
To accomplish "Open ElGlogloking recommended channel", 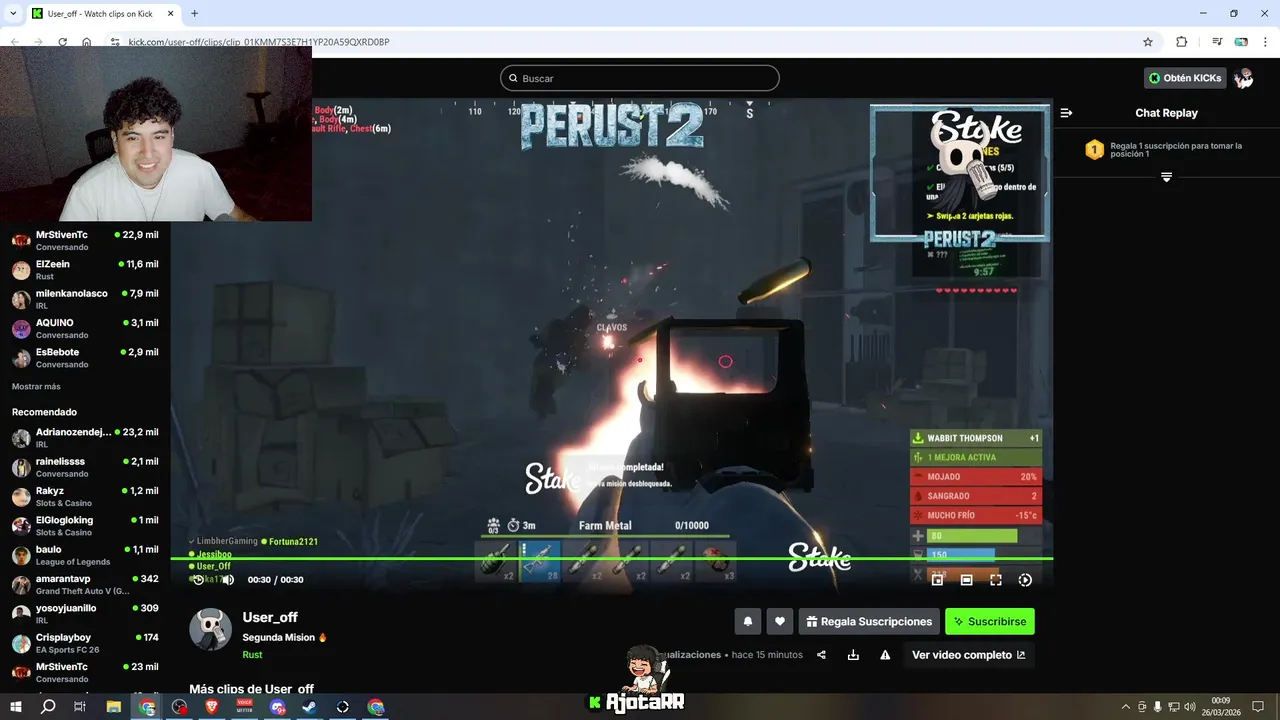I will (85, 526).
